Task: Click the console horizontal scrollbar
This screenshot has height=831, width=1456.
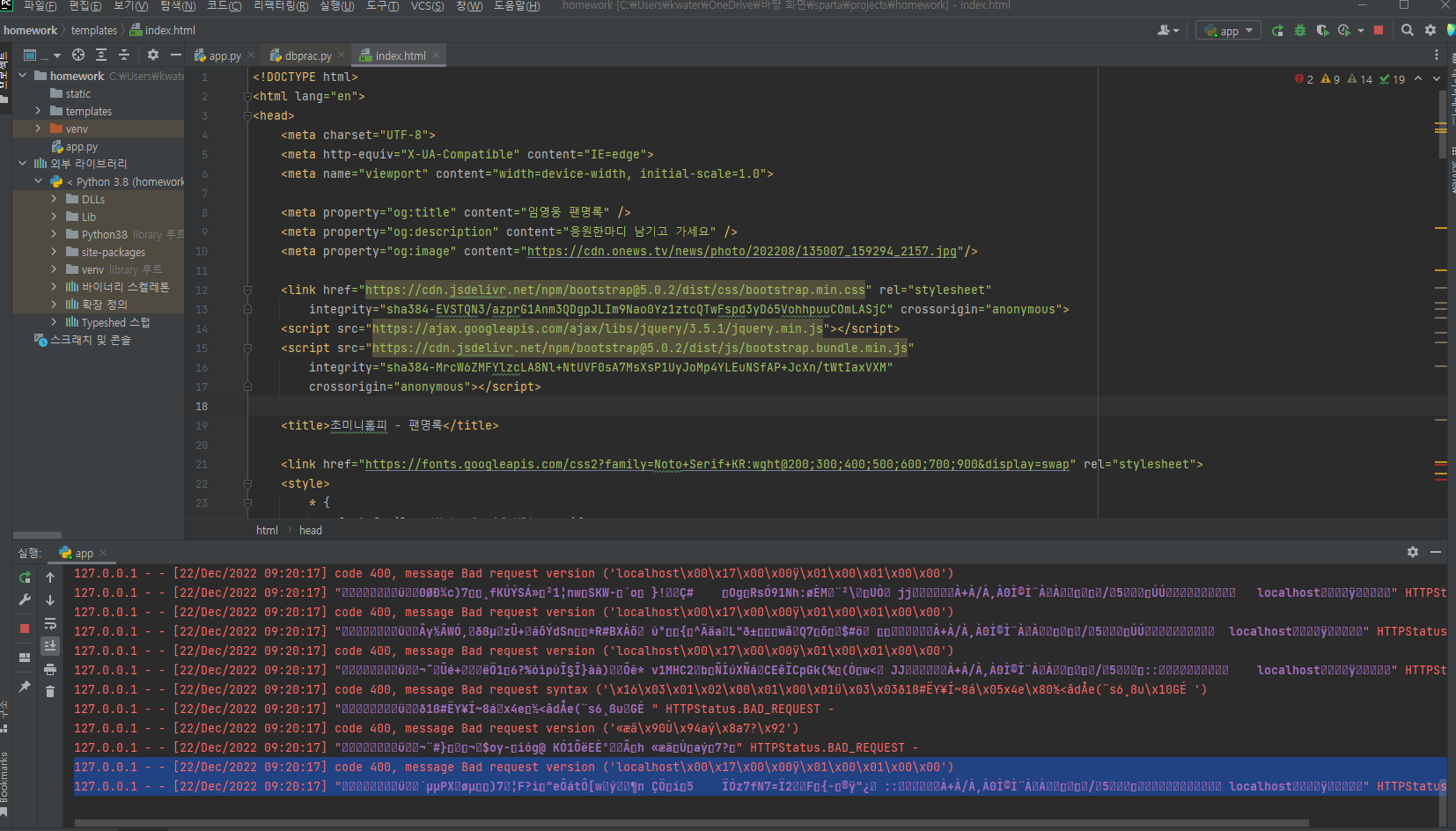Action: 691,824
